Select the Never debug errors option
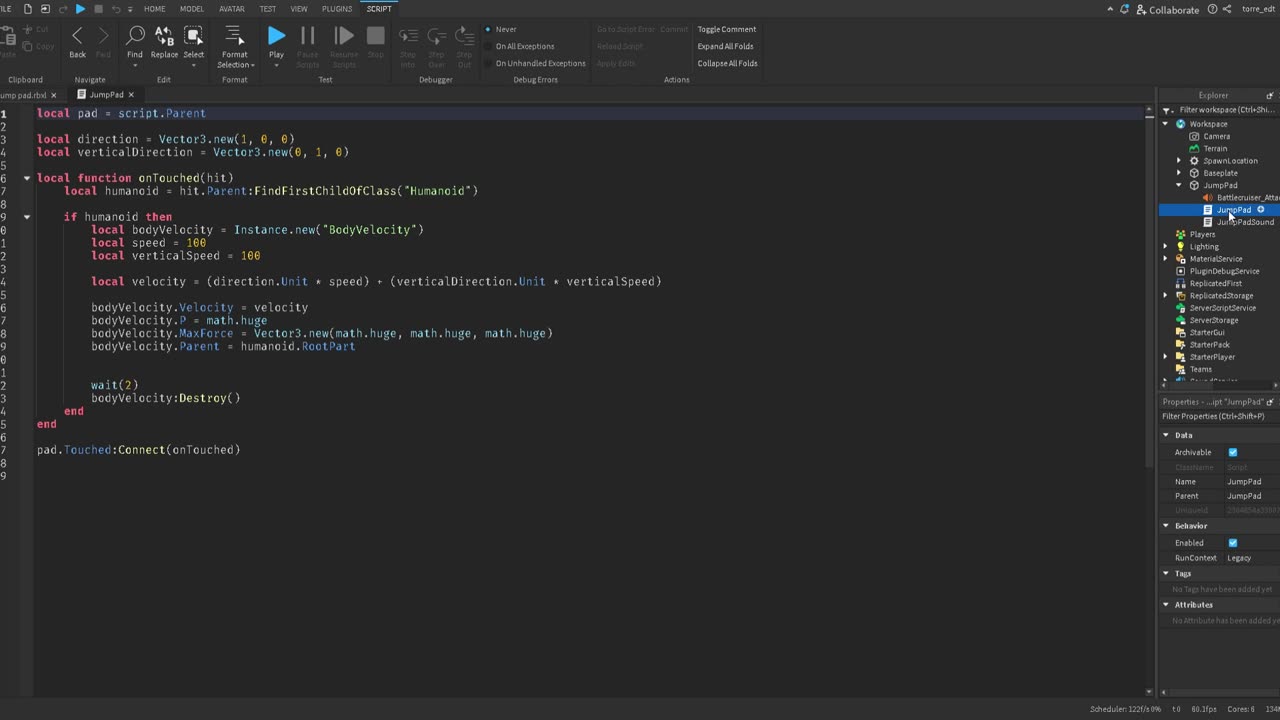Image resolution: width=1280 pixels, height=720 pixels. tap(501, 29)
